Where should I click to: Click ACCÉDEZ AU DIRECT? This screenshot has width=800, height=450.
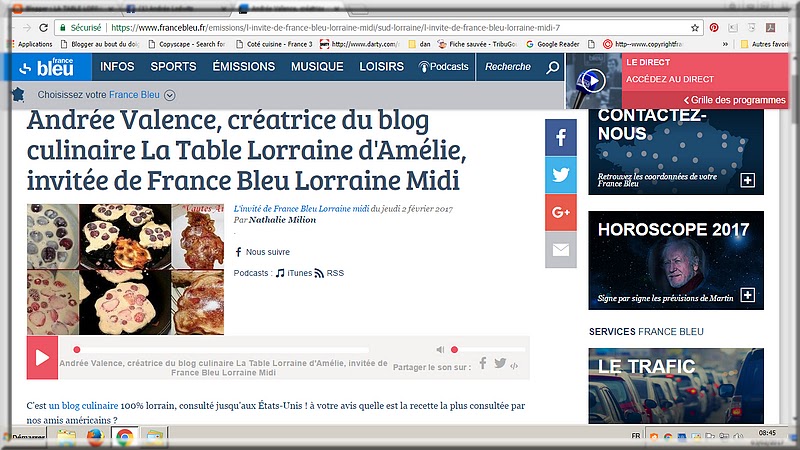[x=670, y=79]
